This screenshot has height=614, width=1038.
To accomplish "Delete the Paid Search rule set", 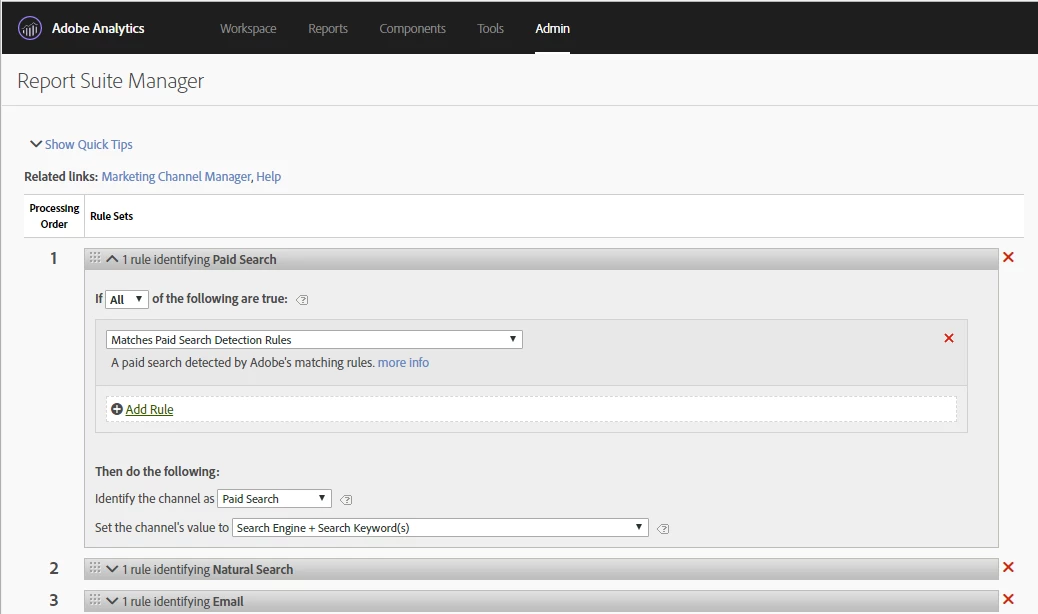I will coord(1008,257).
